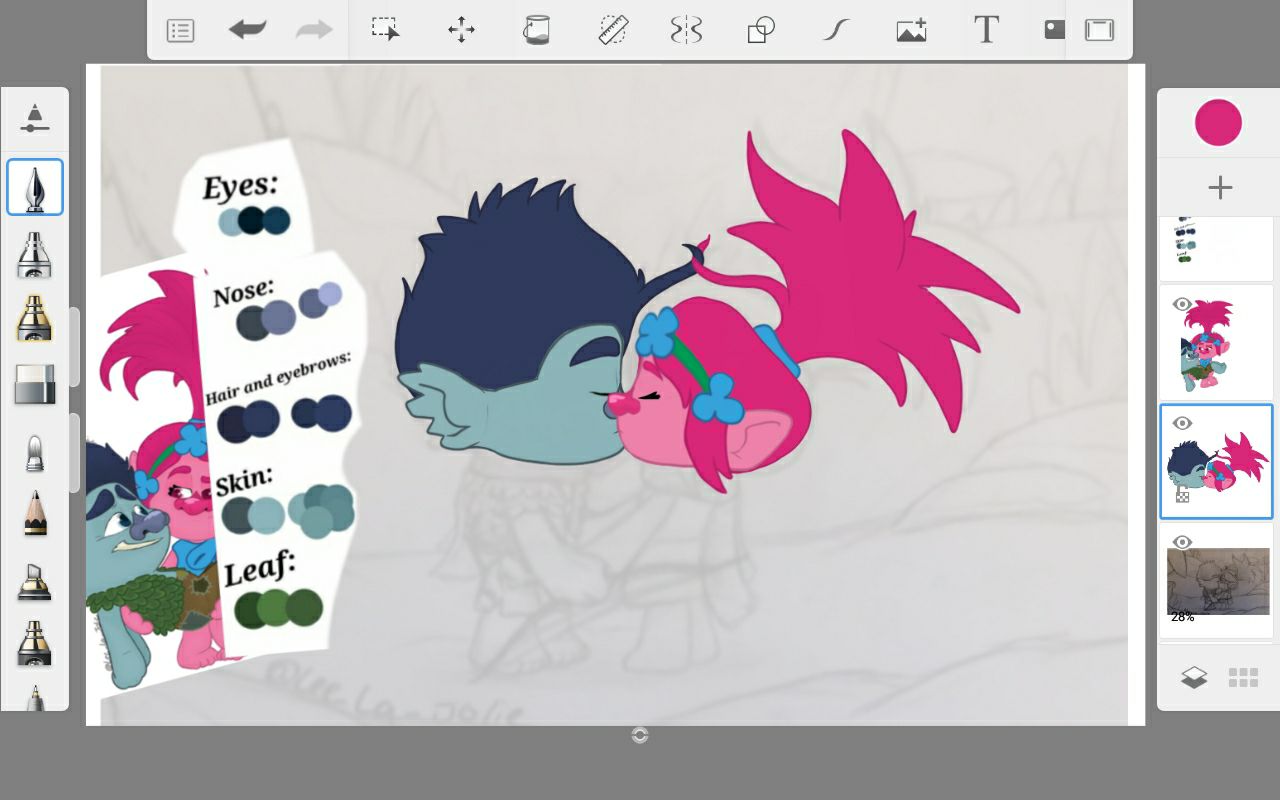
Task: Switch to the hard eraser
Action: click(x=35, y=384)
